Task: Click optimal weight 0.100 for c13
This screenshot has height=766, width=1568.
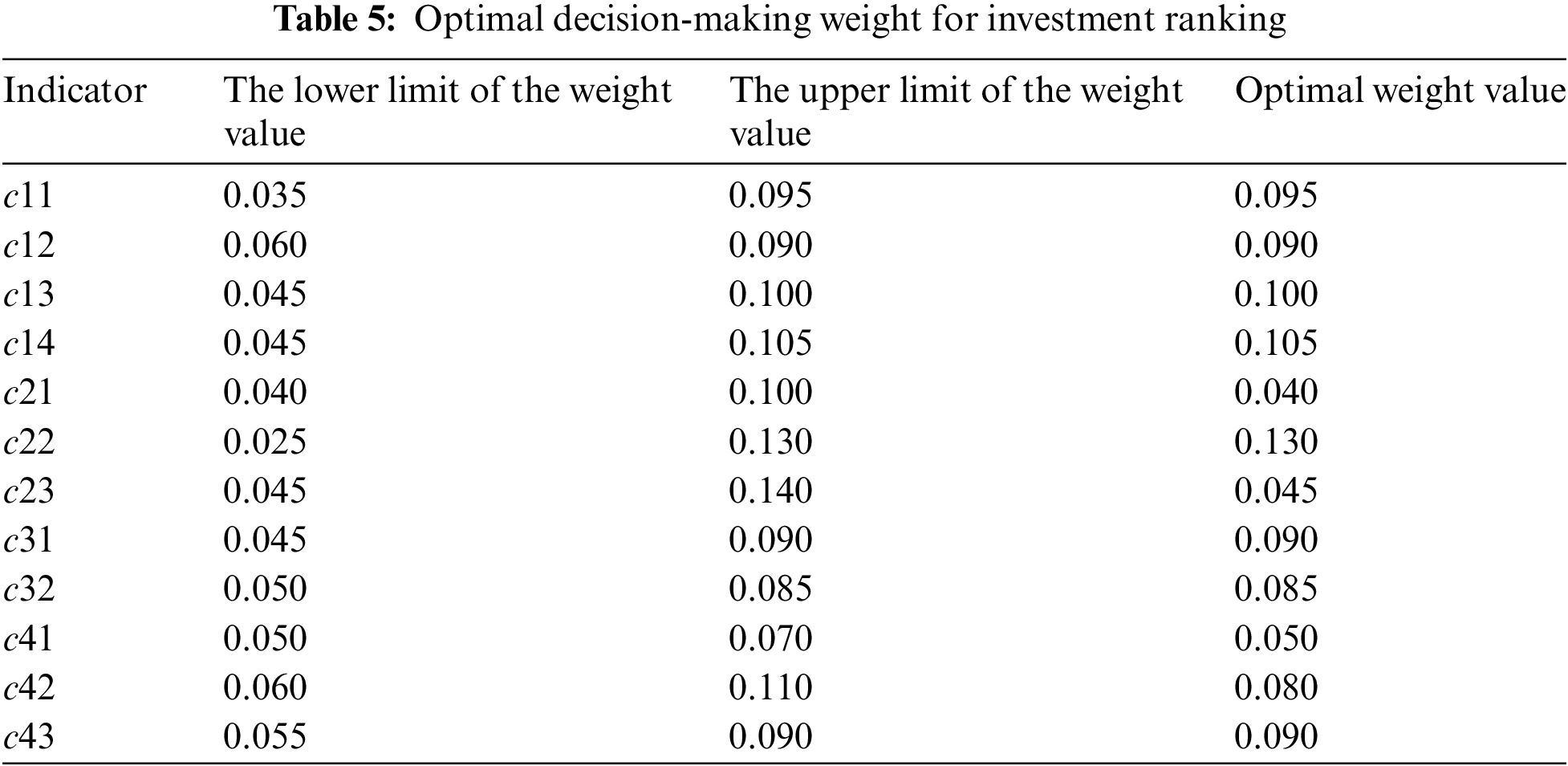Action: click(1276, 294)
